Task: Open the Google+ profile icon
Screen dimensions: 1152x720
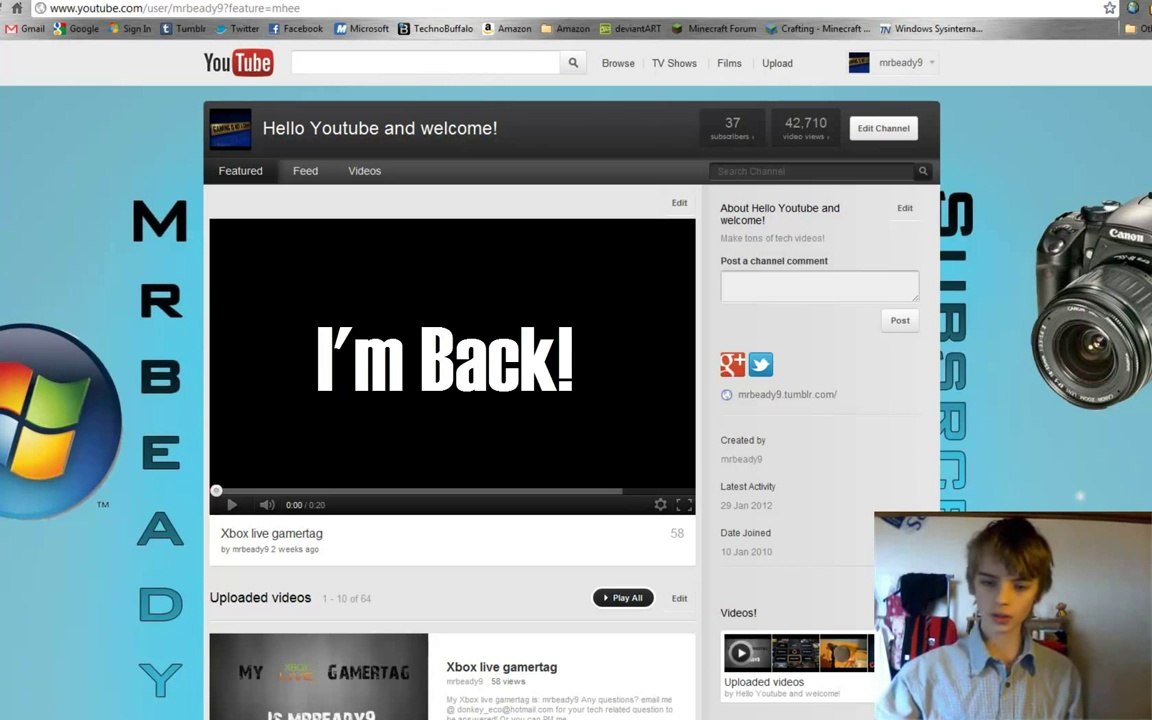Action: 732,364
